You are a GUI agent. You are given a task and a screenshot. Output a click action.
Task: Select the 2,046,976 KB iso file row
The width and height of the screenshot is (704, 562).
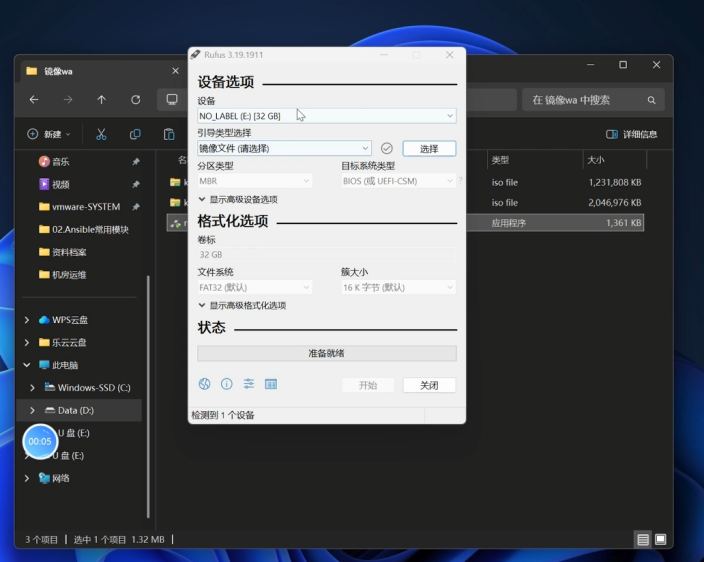404,202
